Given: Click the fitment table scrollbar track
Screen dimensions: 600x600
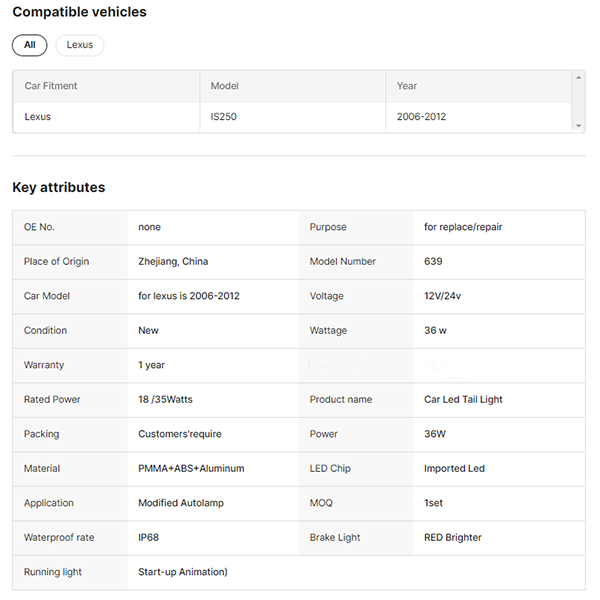Looking at the screenshot, I should pos(578,102).
